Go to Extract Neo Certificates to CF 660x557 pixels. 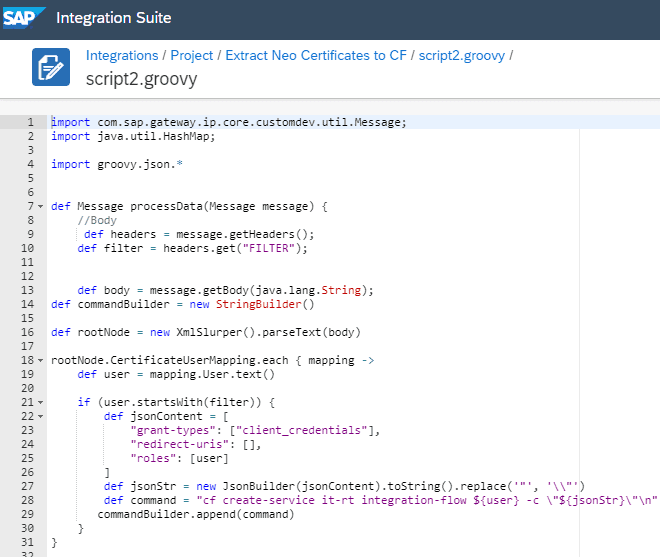(316, 56)
